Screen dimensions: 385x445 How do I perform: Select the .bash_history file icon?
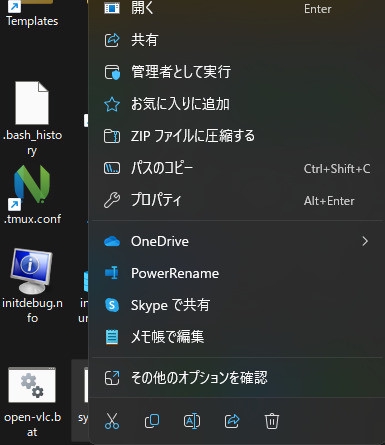click(x=32, y=103)
